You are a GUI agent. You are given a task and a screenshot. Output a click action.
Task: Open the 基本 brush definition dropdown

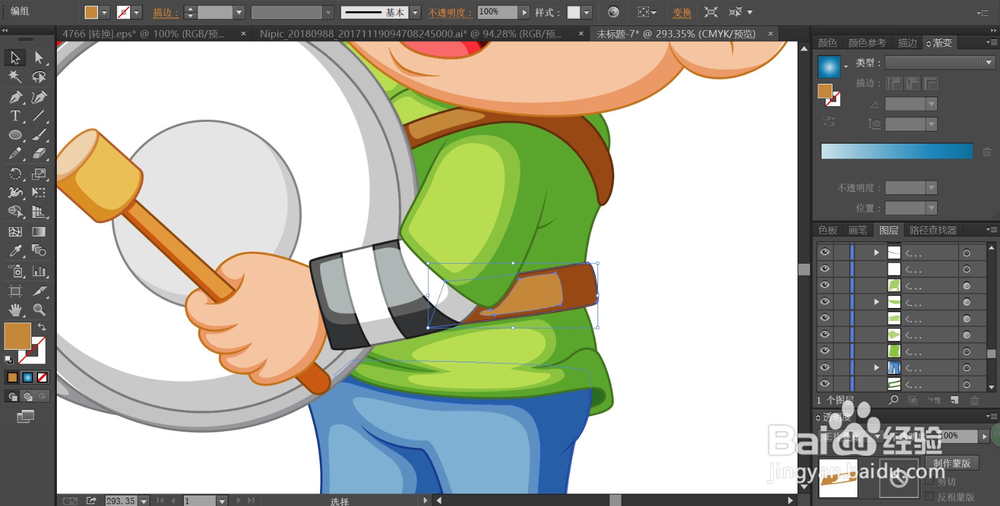tap(415, 12)
